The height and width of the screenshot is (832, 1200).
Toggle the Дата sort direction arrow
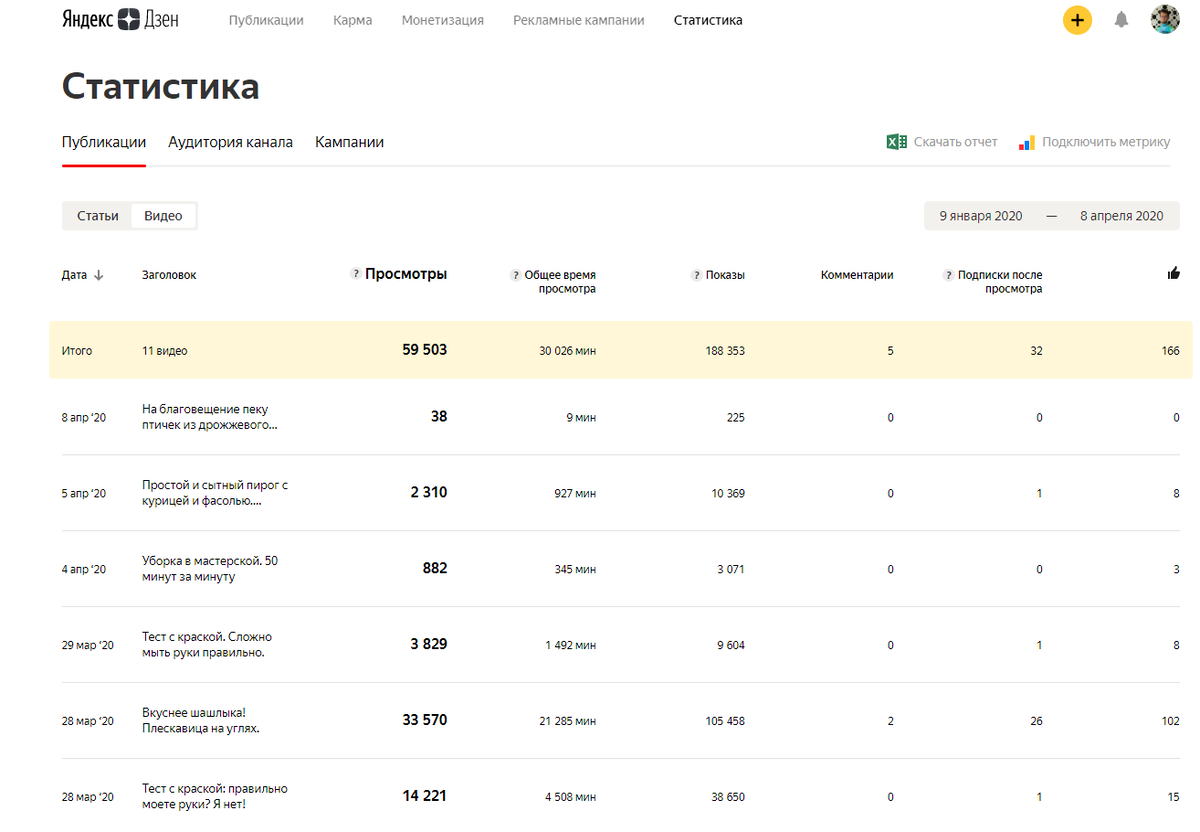(x=99, y=276)
